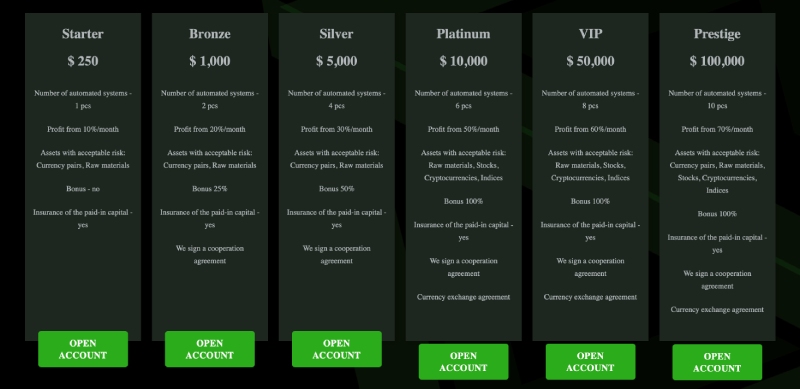The height and width of the screenshot is (389, 800).
Task: Select the Starter plan title
Action: [83, 34]
